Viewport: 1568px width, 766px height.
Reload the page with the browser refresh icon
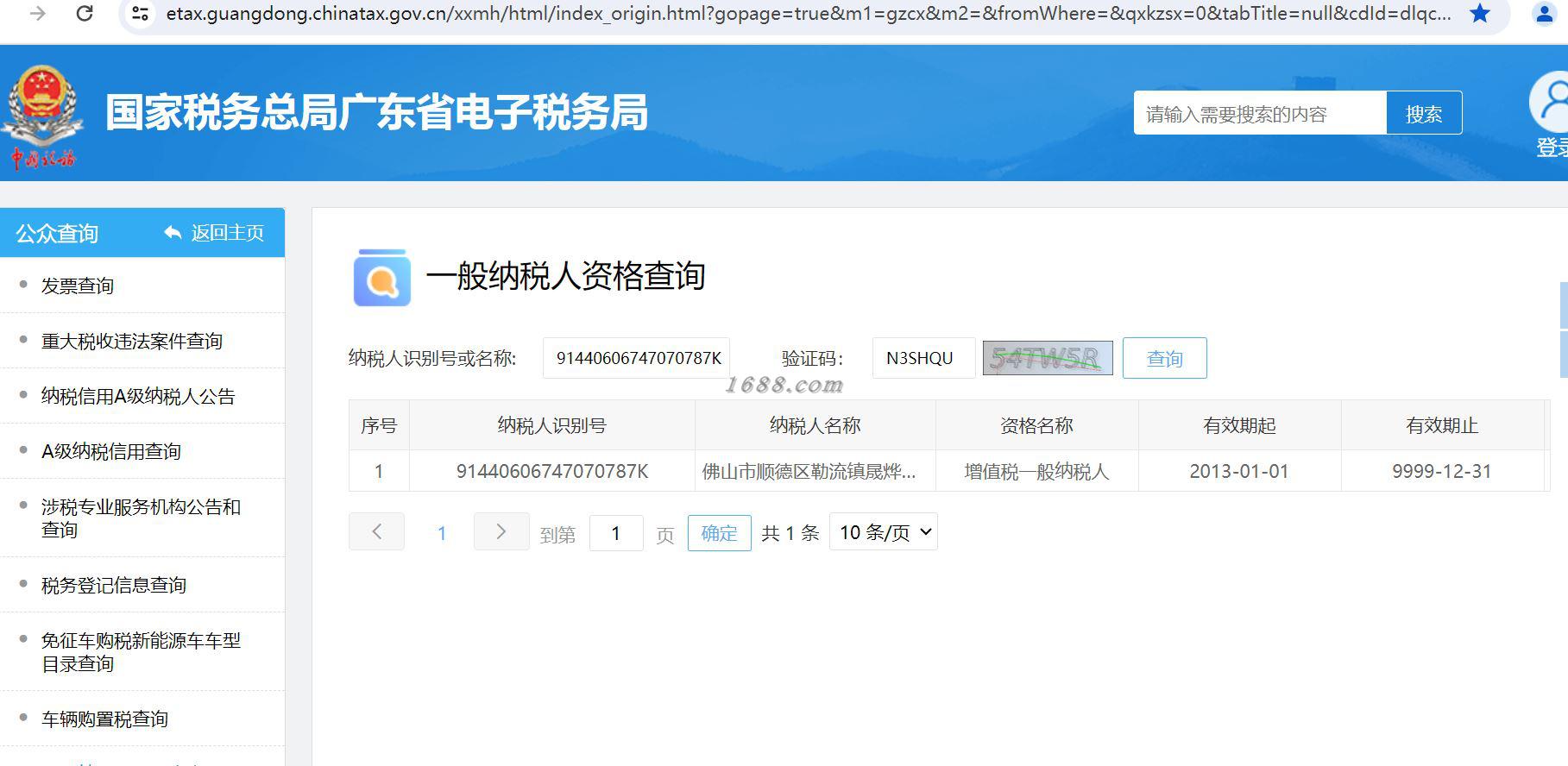click(85, 14)
